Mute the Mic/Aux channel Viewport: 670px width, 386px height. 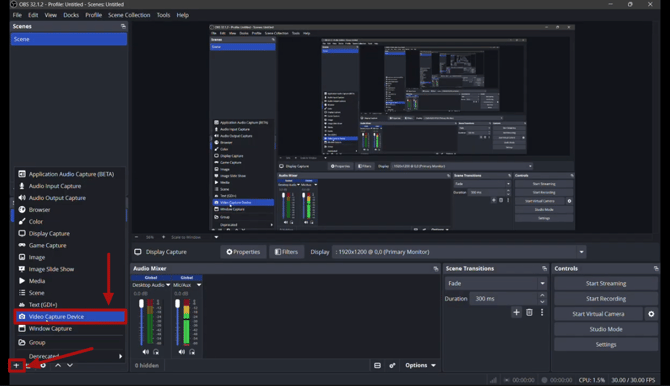coord(182,352)
